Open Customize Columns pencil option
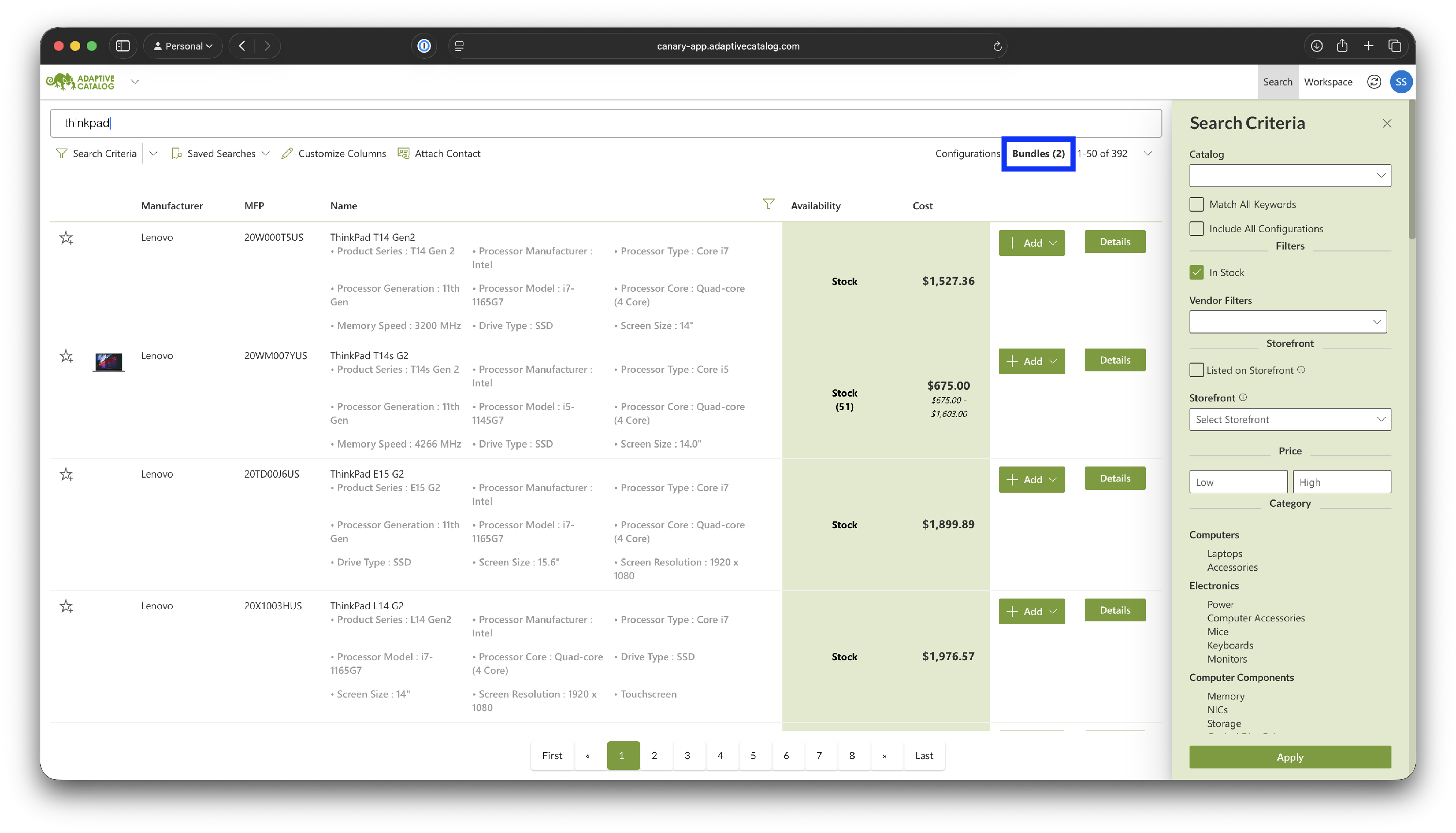The height and width of the screenshot is (833, 1456). 334,153
